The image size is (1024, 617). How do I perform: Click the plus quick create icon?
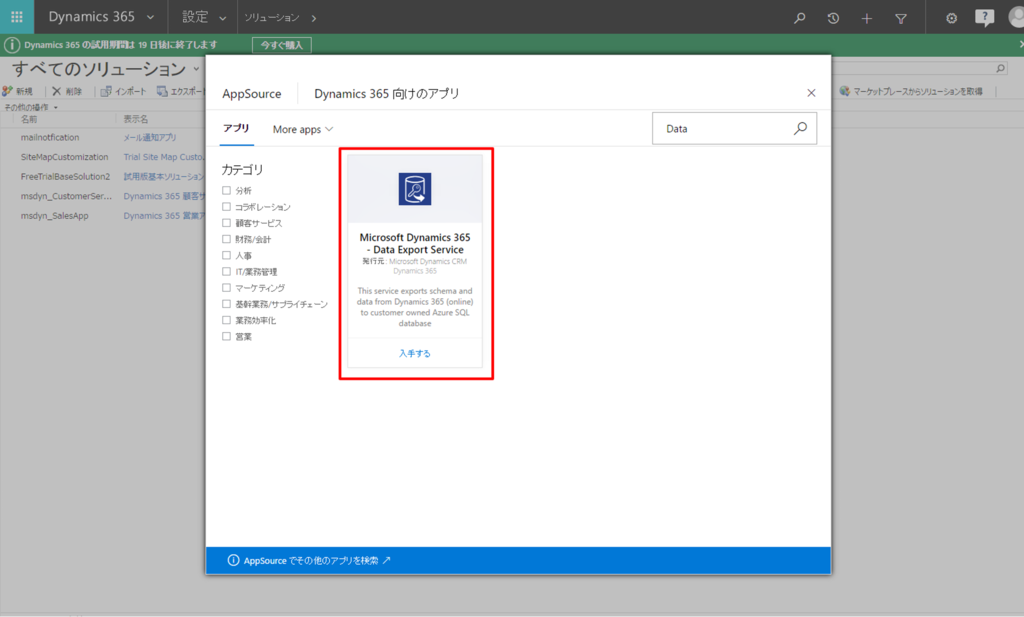click(x=867, y=18)
